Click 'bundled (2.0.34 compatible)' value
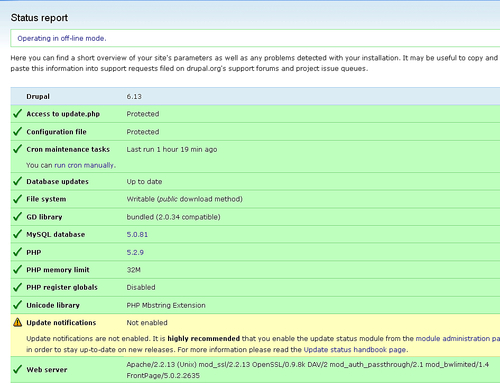Screen dimensions: 500x388 pos(173,217)
